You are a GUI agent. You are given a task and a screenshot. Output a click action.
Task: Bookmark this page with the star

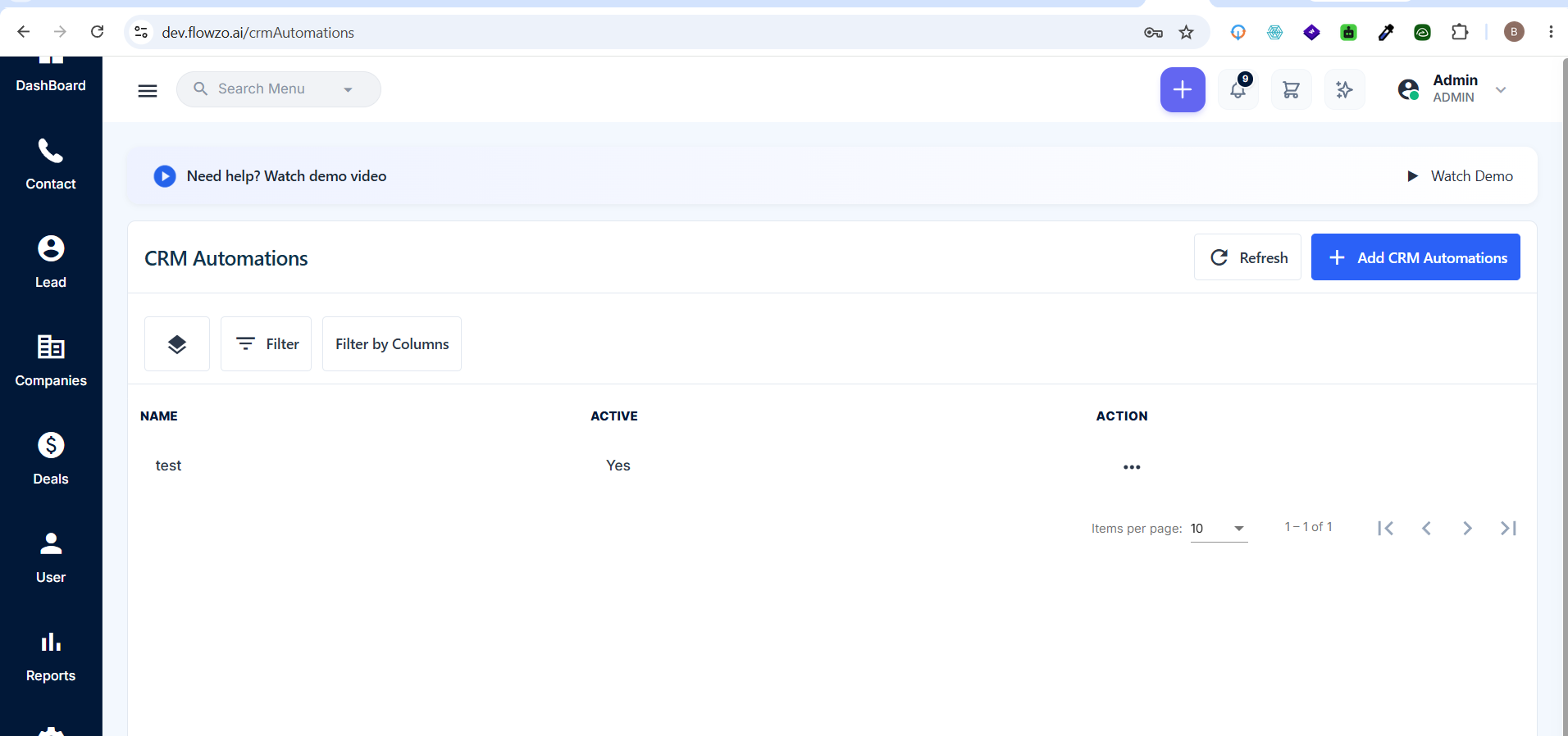click(1187, 33)
